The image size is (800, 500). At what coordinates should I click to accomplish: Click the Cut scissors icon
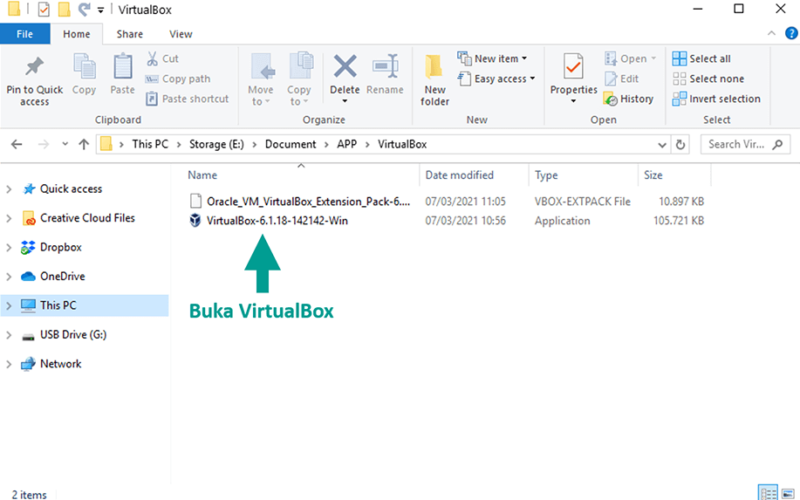point(152,59)
